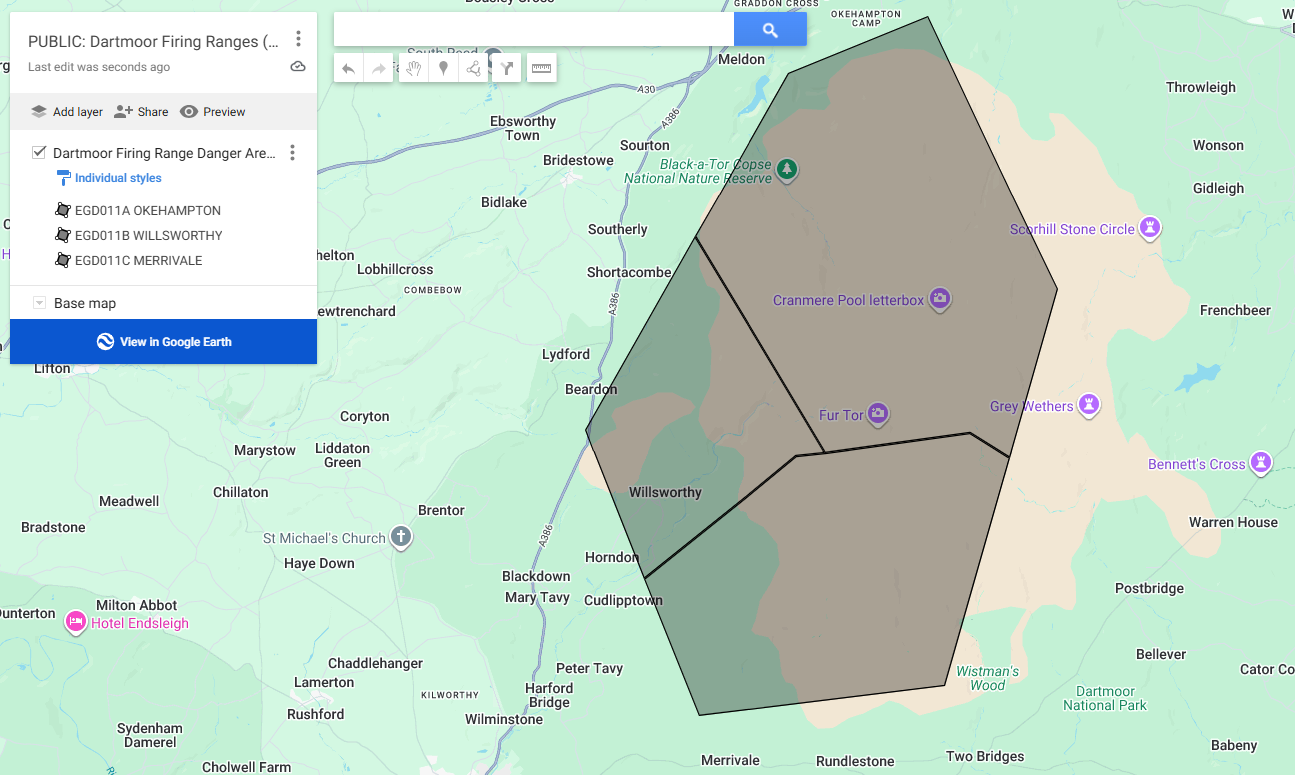Click the blue search magnifier button
The height and width of the screenshot is (775, 1295).
[770, 30]
